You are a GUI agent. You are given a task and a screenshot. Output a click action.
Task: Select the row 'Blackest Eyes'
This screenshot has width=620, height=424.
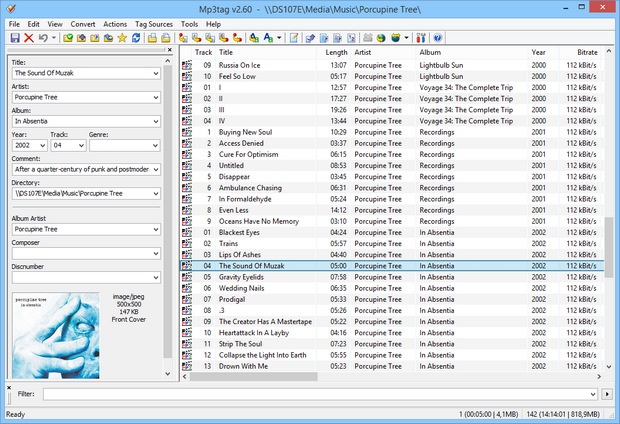392,233
